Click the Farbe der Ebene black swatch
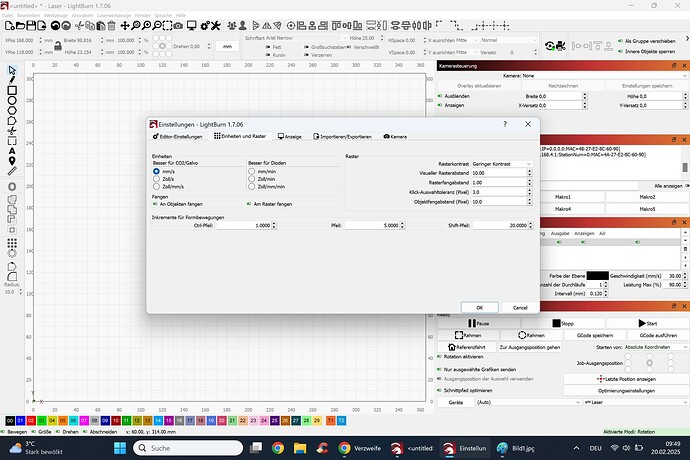This screenshot has height=460, width=690. [x=598, y=276]
